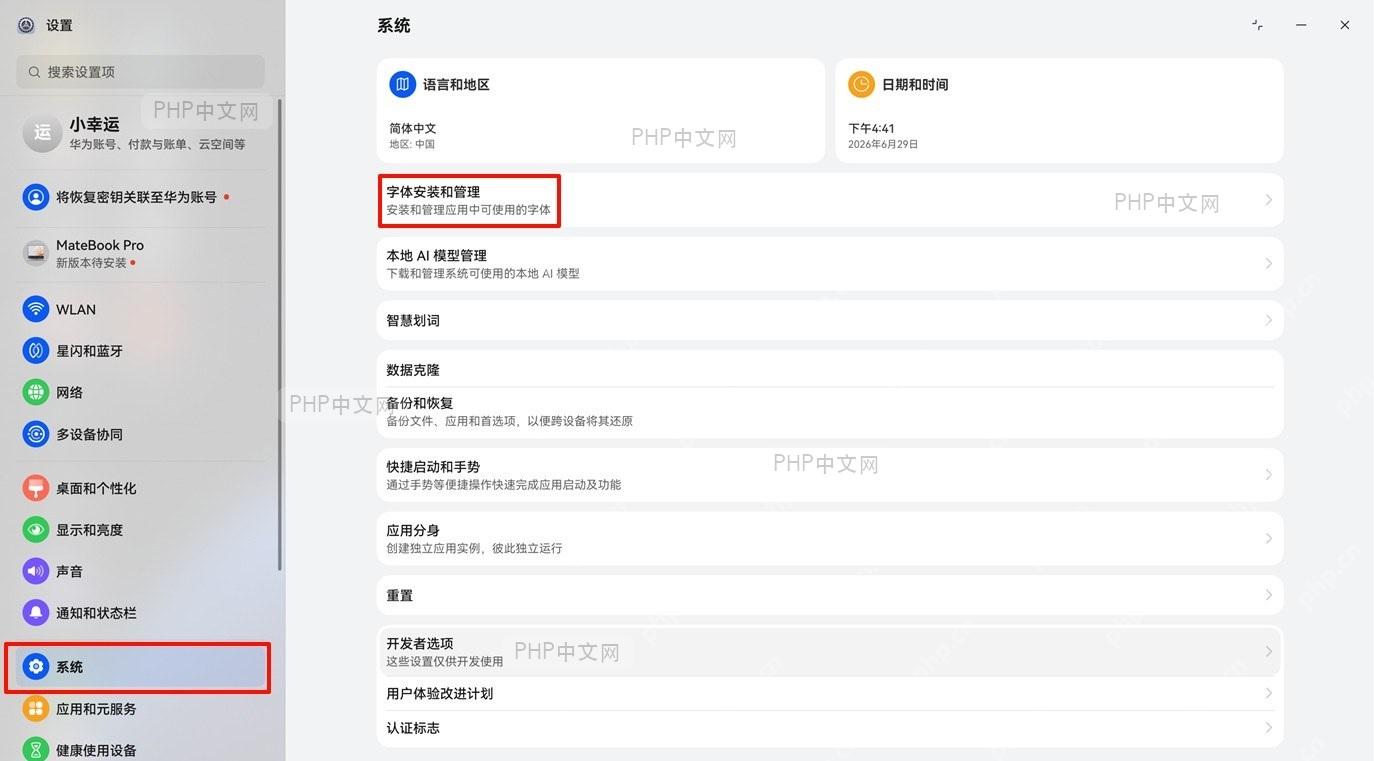Click the 将恢复密钥关联至华为账号 person icon
The width and height of the screenshot is (1374, 761).
pyautogui.click(x=36, y=197)
